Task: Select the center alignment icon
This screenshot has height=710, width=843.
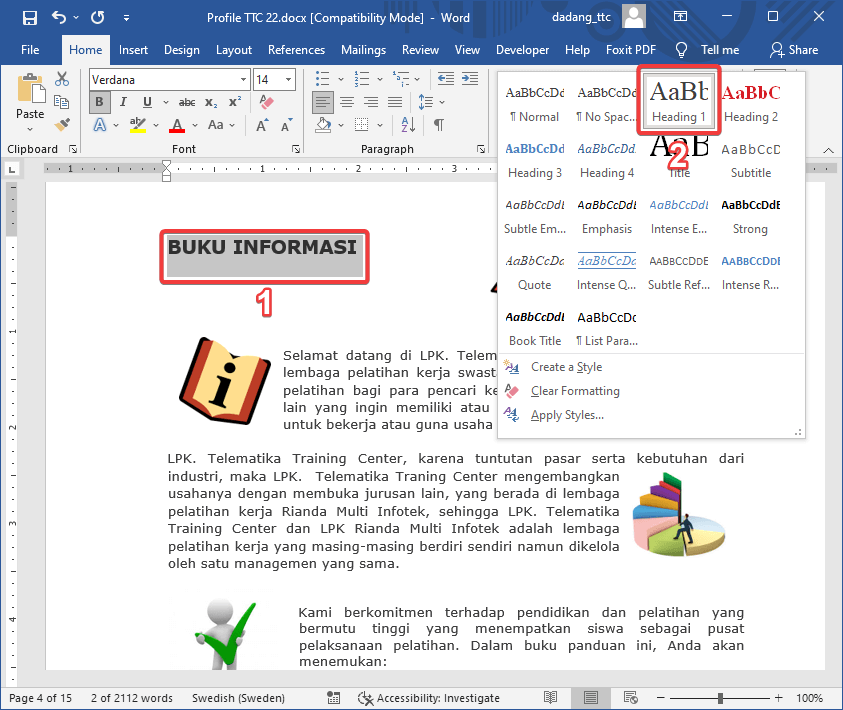Action: click(346, 101)
